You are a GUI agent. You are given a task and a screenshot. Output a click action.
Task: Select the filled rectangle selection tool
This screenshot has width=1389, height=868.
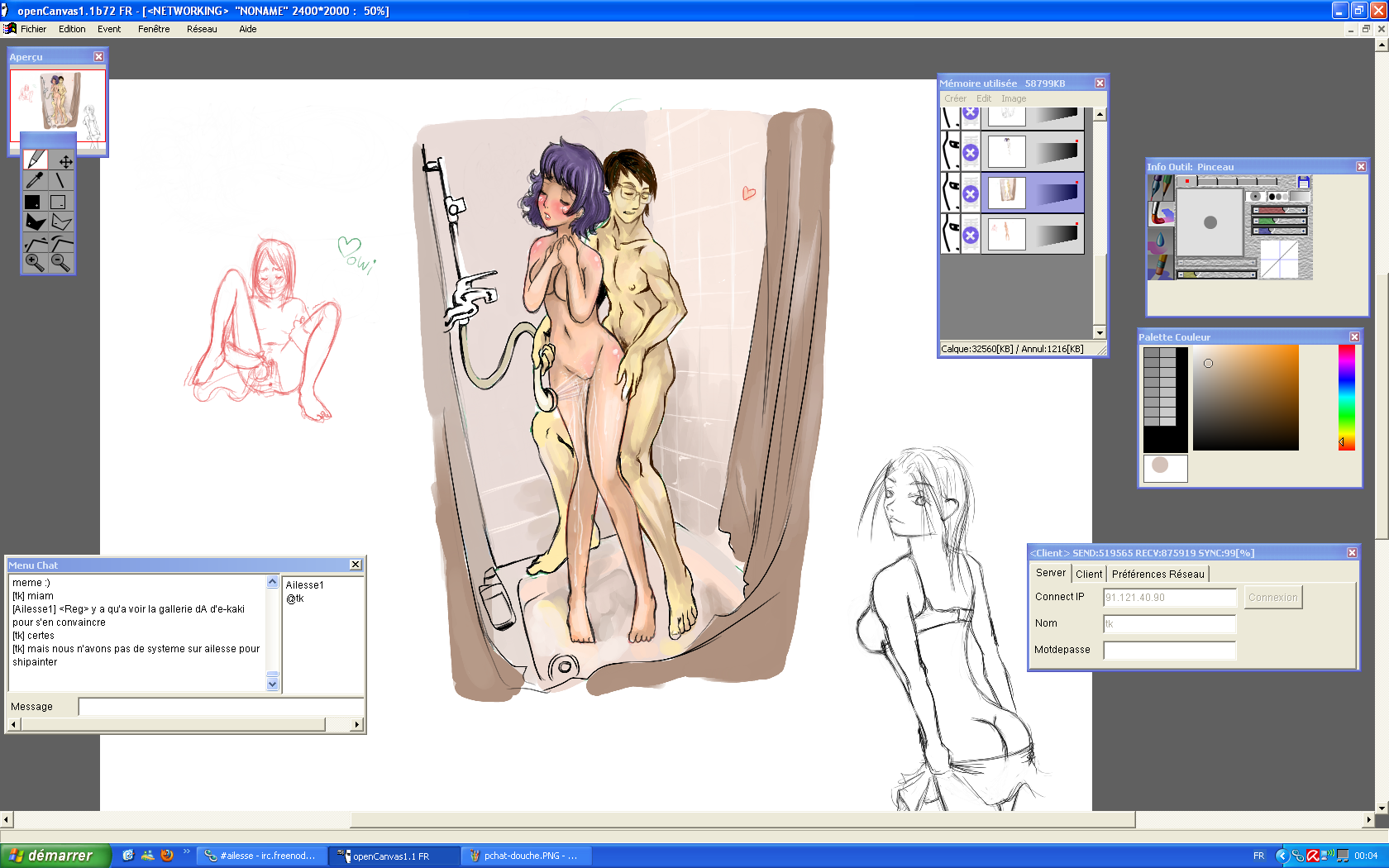[x=33, y=202]
